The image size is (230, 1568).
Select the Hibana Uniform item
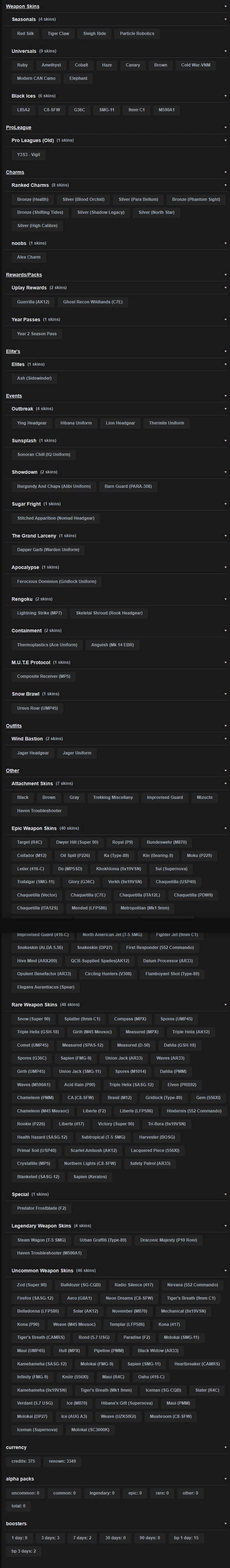click(76, 423)
